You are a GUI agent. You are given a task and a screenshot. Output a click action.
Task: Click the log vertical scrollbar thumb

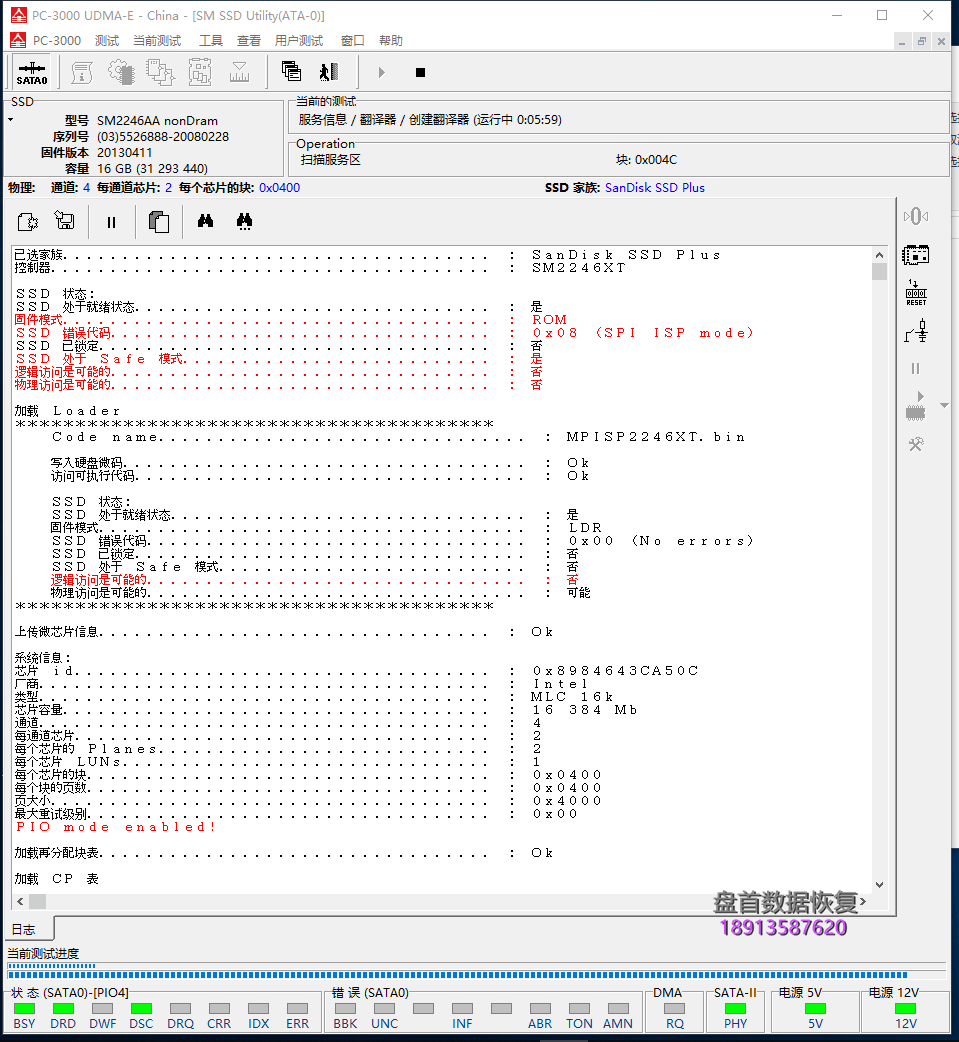(879, 271)
